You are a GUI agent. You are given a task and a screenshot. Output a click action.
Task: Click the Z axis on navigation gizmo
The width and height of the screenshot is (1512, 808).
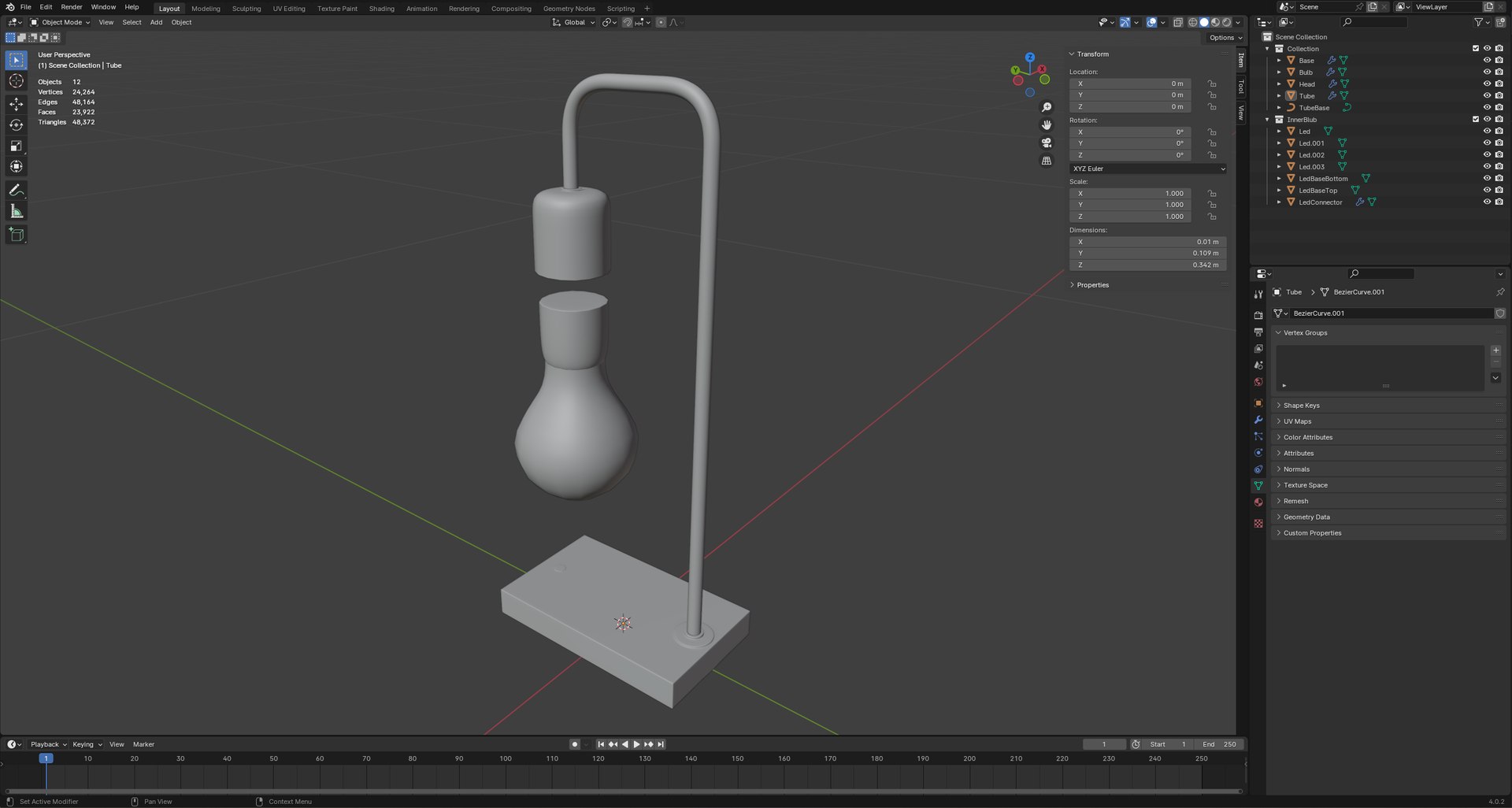[1030, 57]
